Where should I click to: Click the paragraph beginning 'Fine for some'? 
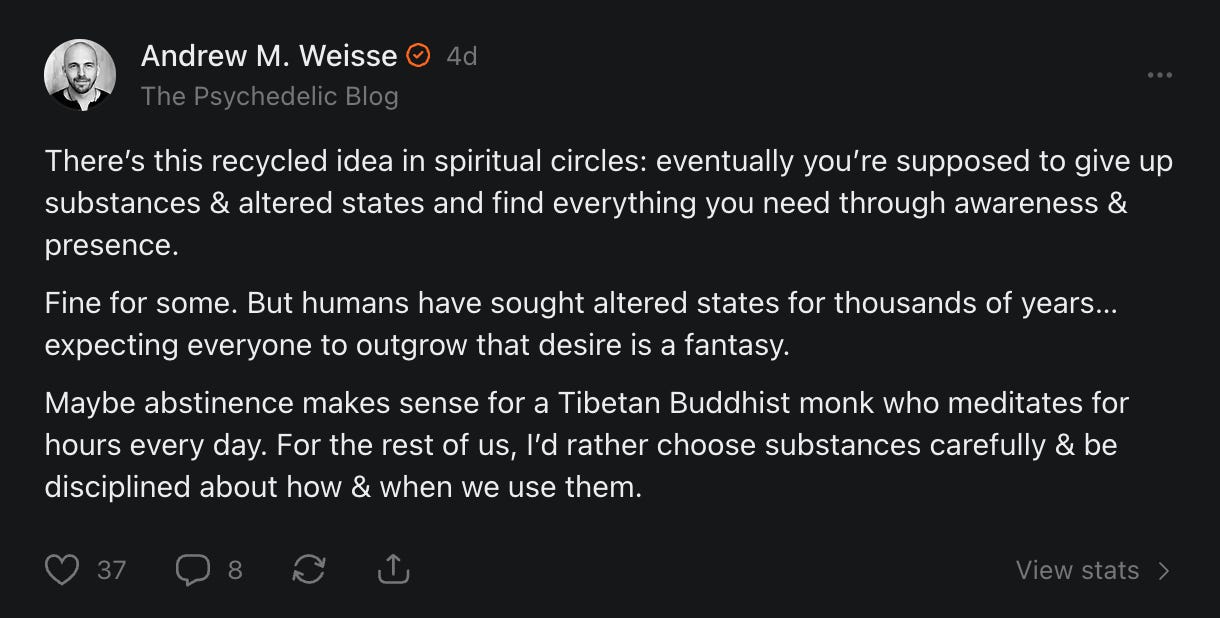[x=581, y=324]
